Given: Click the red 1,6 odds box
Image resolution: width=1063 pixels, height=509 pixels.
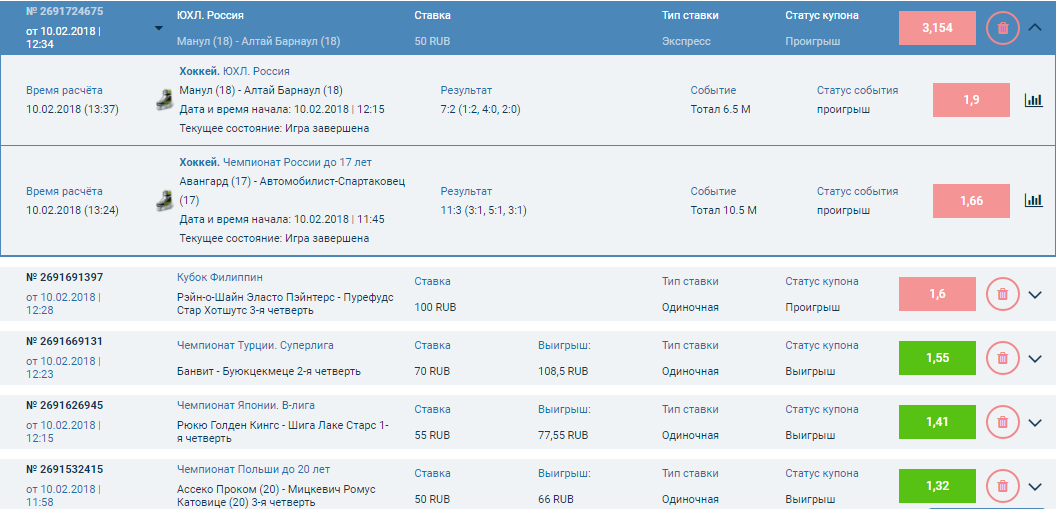Looking at the screenshot, I should pyautogui.click(x=937, y=294).
